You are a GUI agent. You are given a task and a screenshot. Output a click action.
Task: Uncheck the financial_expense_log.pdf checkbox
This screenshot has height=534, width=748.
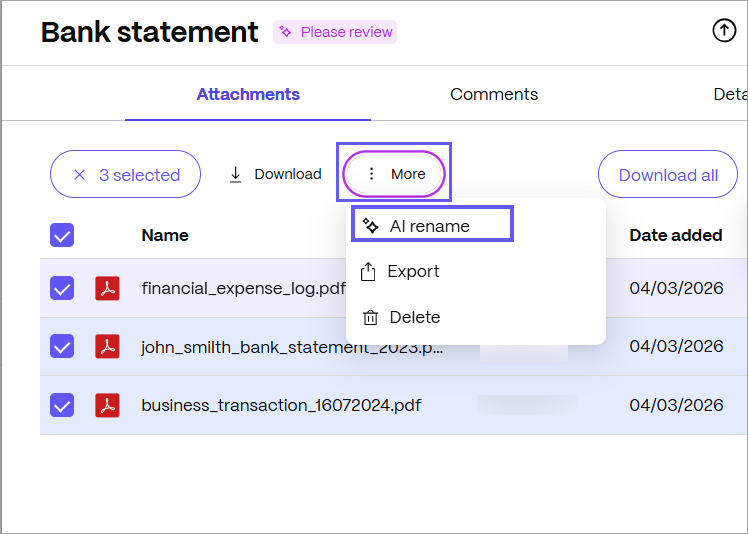62,289
